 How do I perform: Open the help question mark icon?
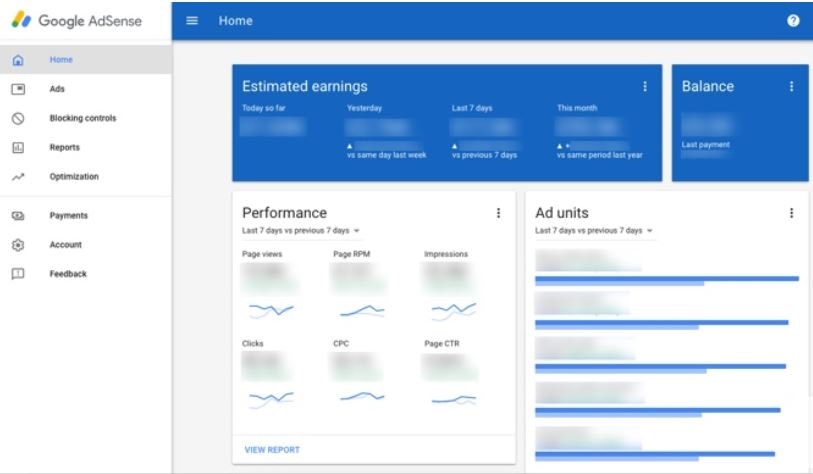click(x=793, y=21)
